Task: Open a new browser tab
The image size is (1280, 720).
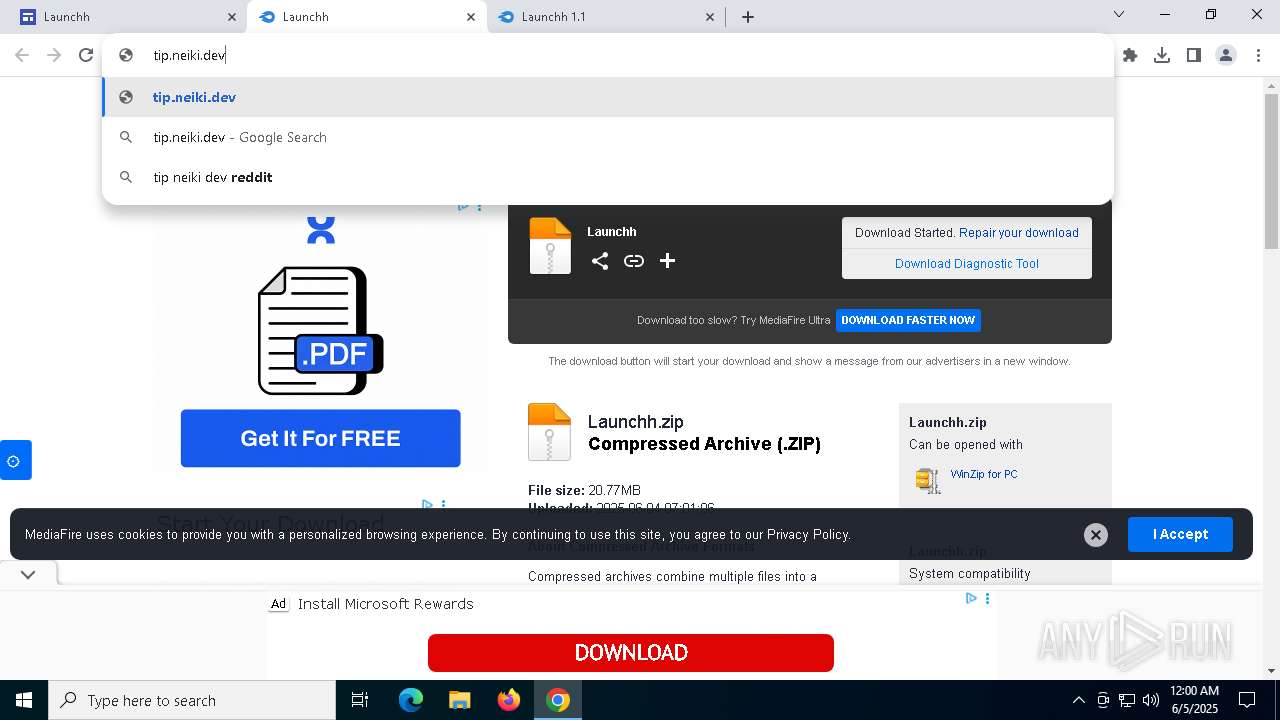Action: [748, 17]
